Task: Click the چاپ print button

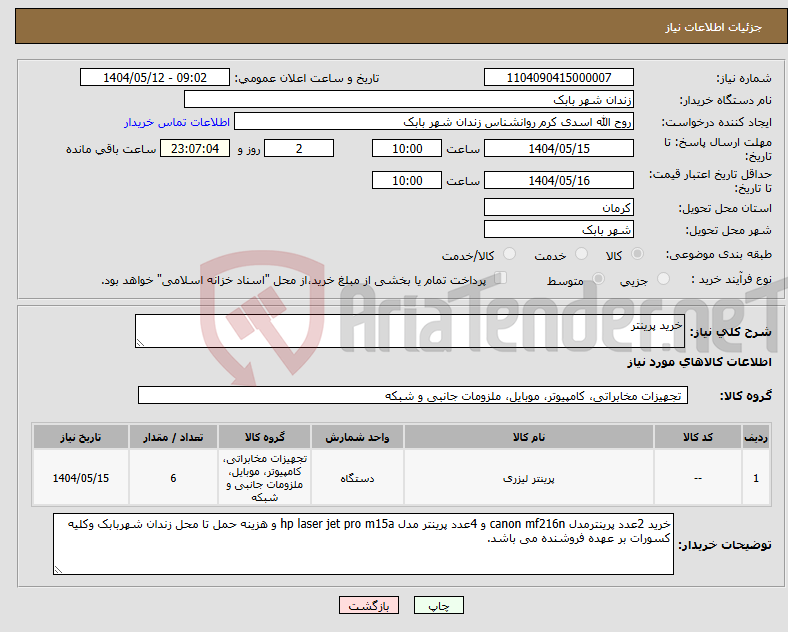Action: (x=439, y=605)
